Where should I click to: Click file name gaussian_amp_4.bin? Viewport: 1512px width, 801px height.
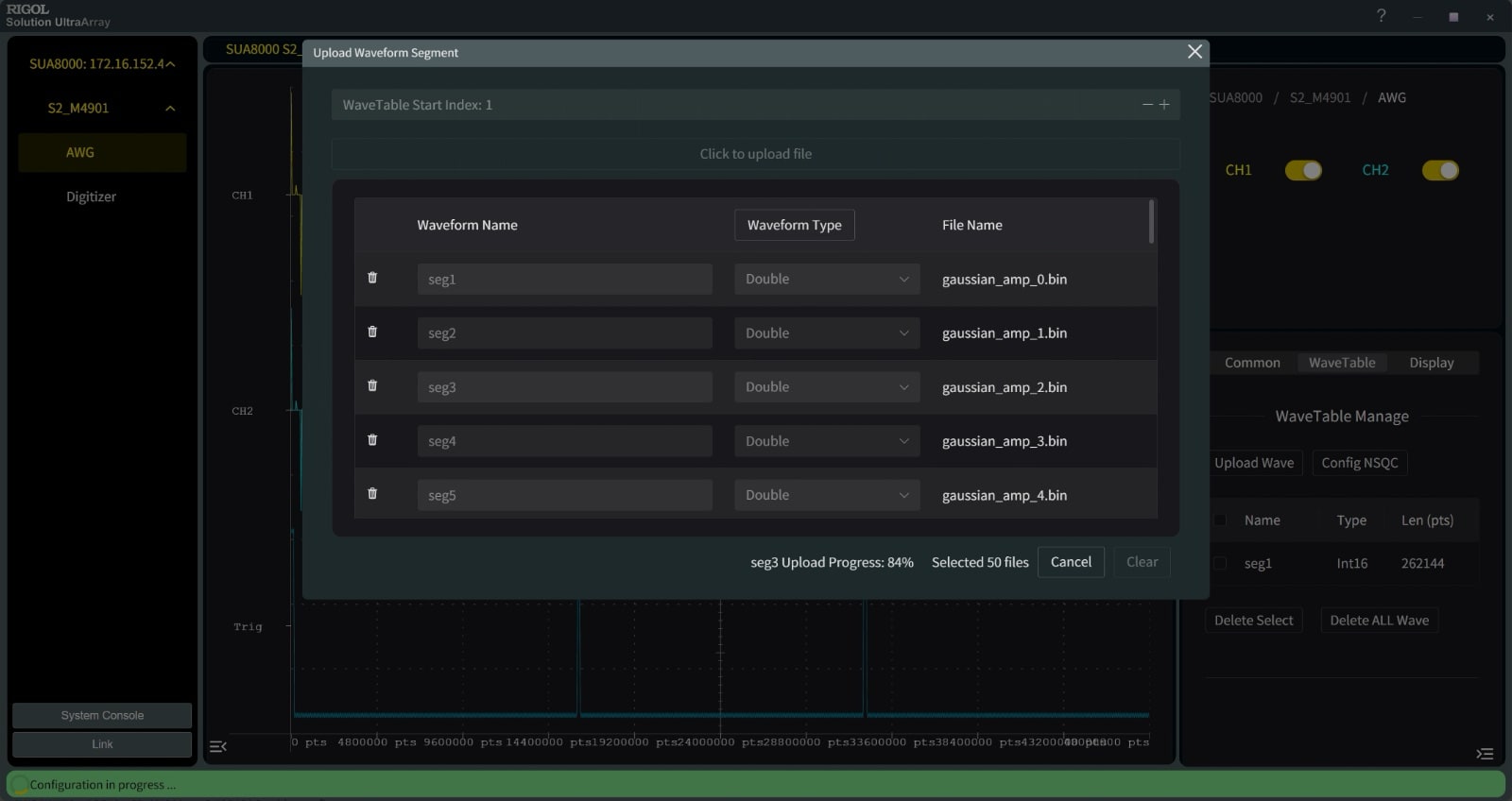click(x=1005, y=495)
